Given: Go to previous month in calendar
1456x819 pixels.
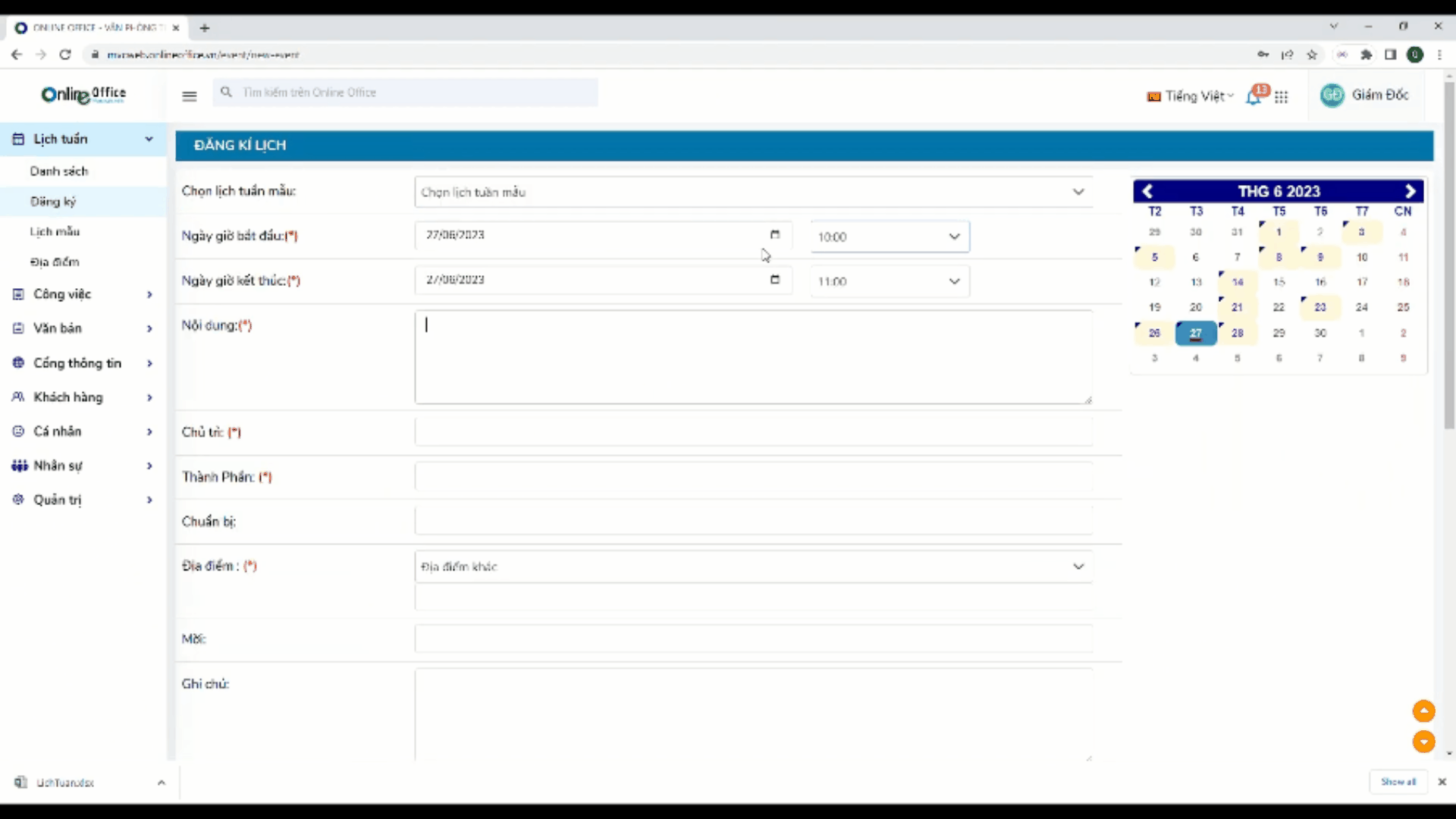Looking at the screenshot, I should click(1147, 191).
